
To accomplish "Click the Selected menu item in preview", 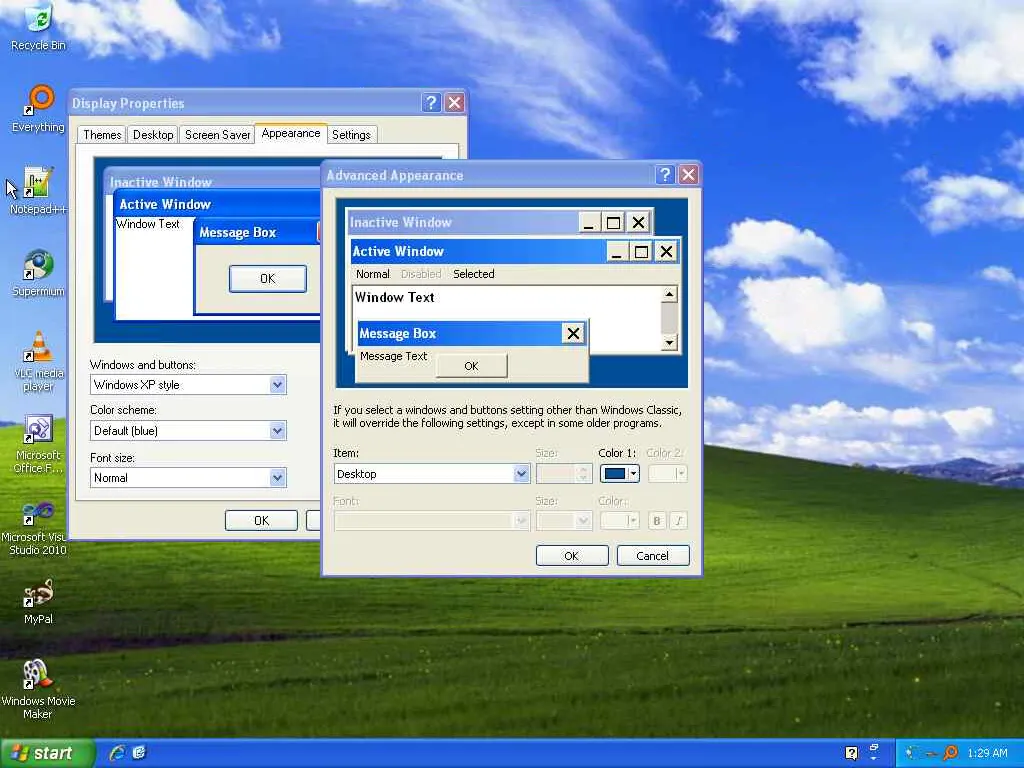I will [473, 274].
